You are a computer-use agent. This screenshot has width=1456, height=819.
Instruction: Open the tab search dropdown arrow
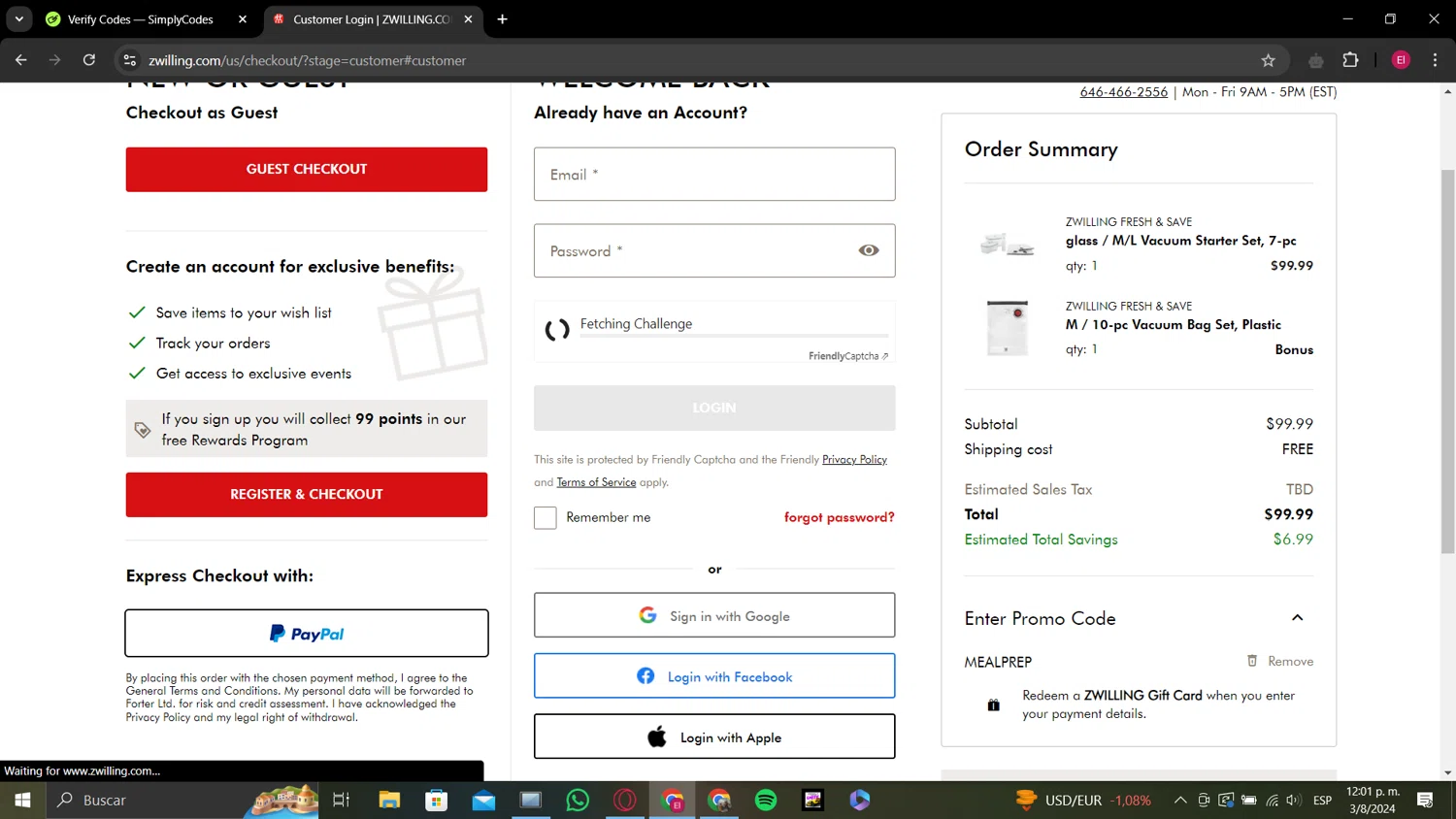[18, 19]
